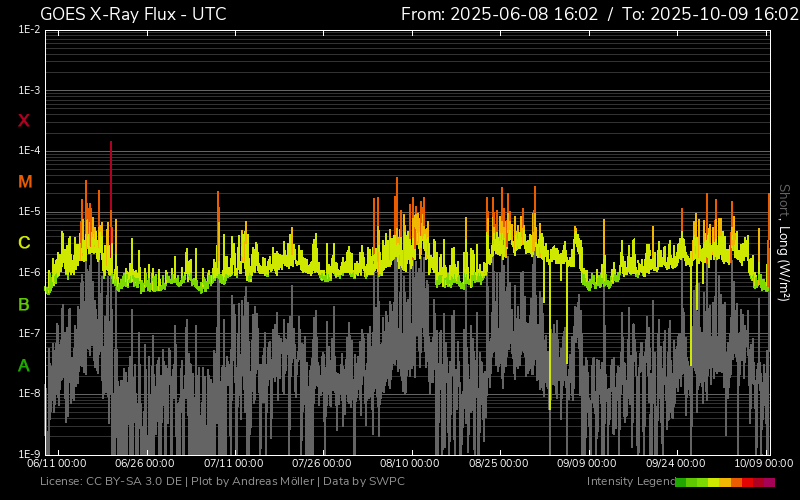800x500 pixels.
Task: Click the License CC BY-SA 3.0 DE text
Action: (110, 482)
